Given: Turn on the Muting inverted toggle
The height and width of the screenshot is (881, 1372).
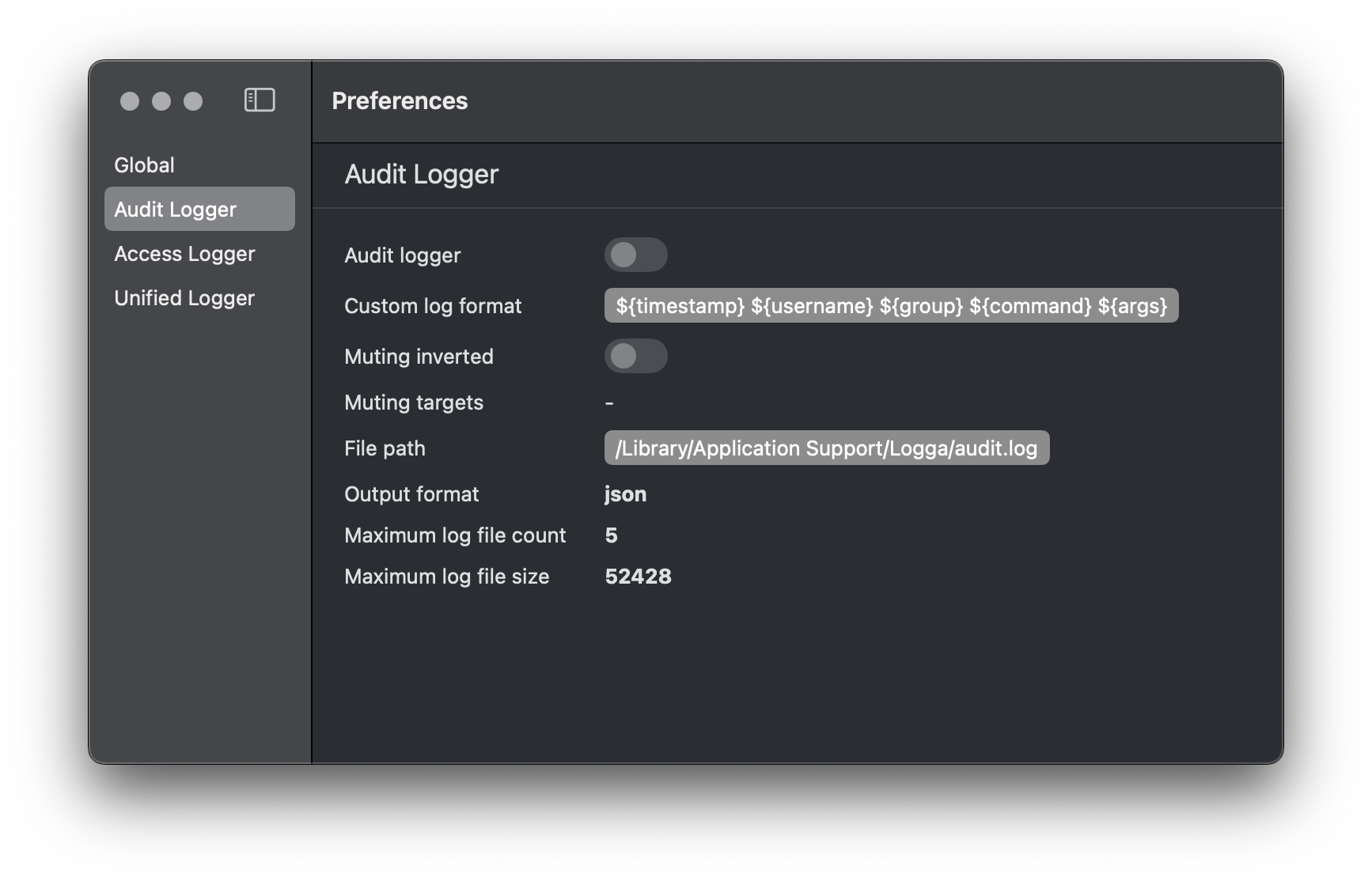Looking at the screenshot, I should coord(635,357).
